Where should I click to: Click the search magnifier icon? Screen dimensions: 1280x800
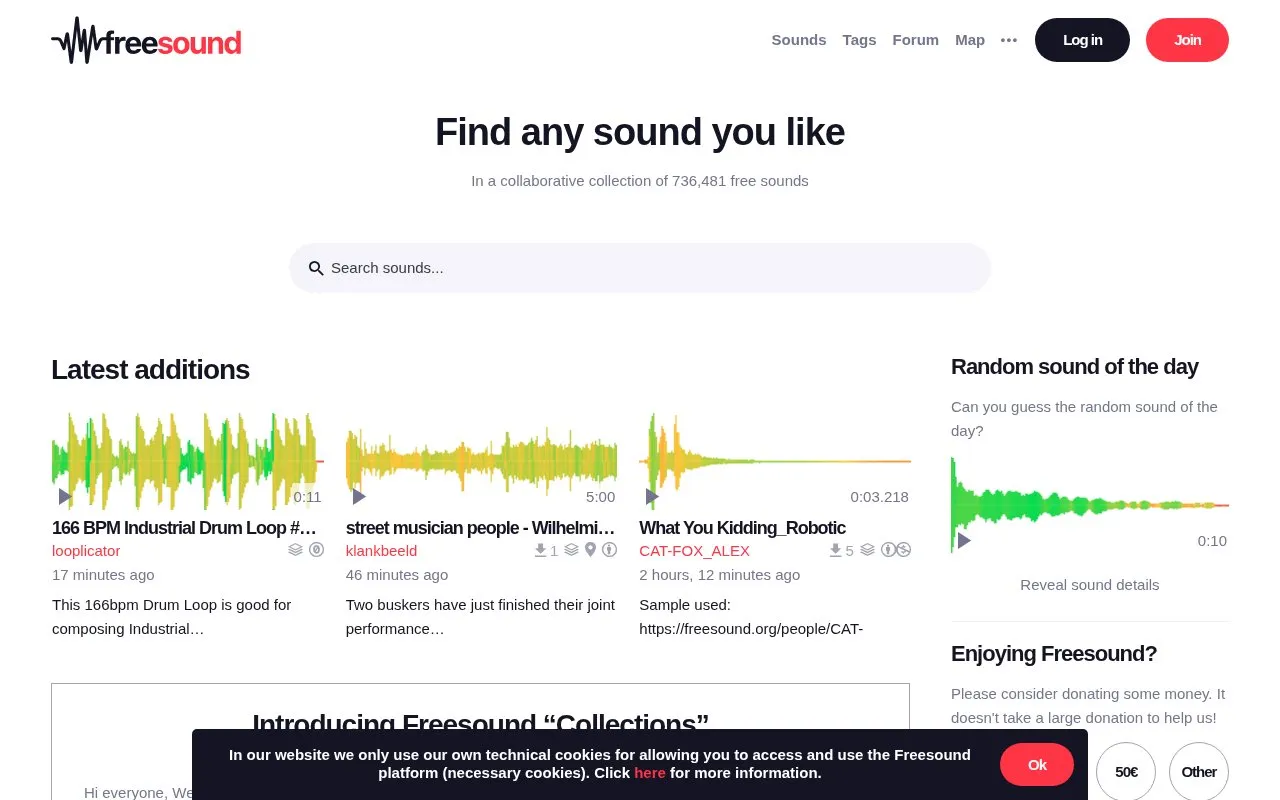point(316,268)
